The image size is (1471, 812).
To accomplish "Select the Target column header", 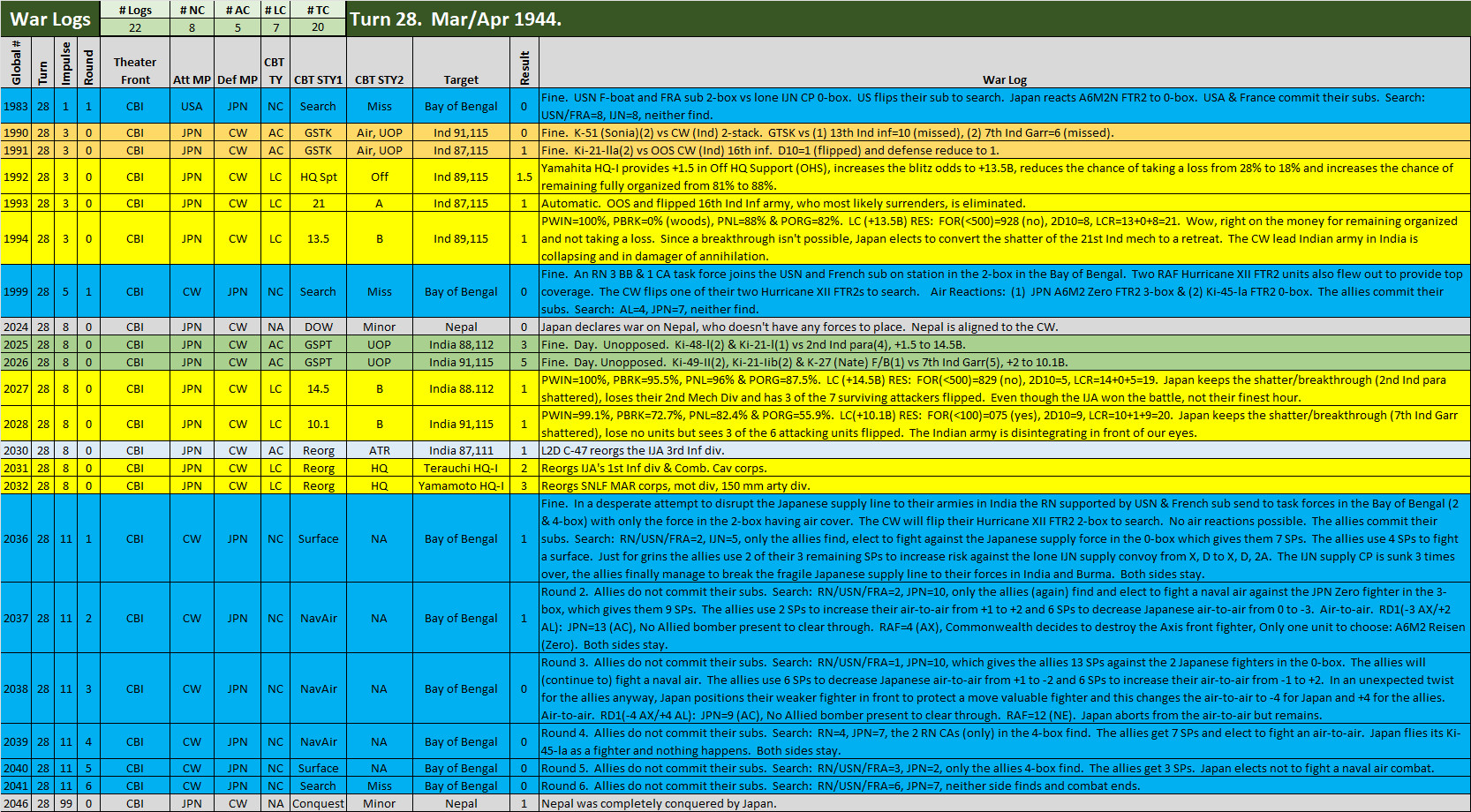I will coord(461,79).
